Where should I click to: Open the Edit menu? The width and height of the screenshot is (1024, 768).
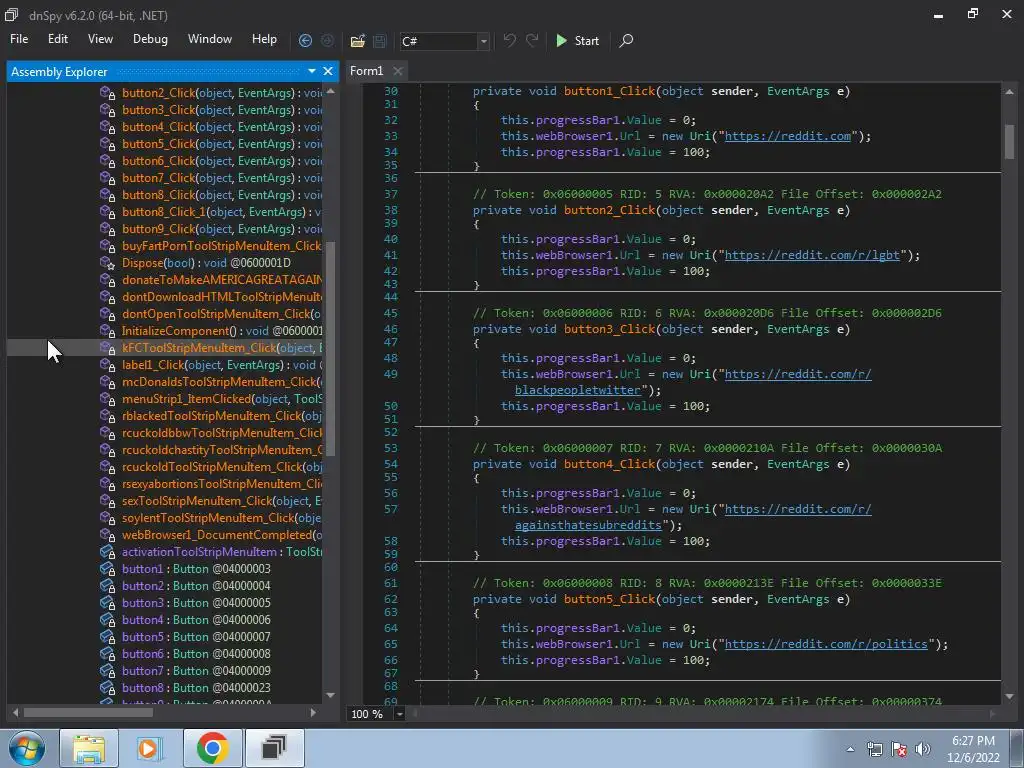click(x=57, y=39)
